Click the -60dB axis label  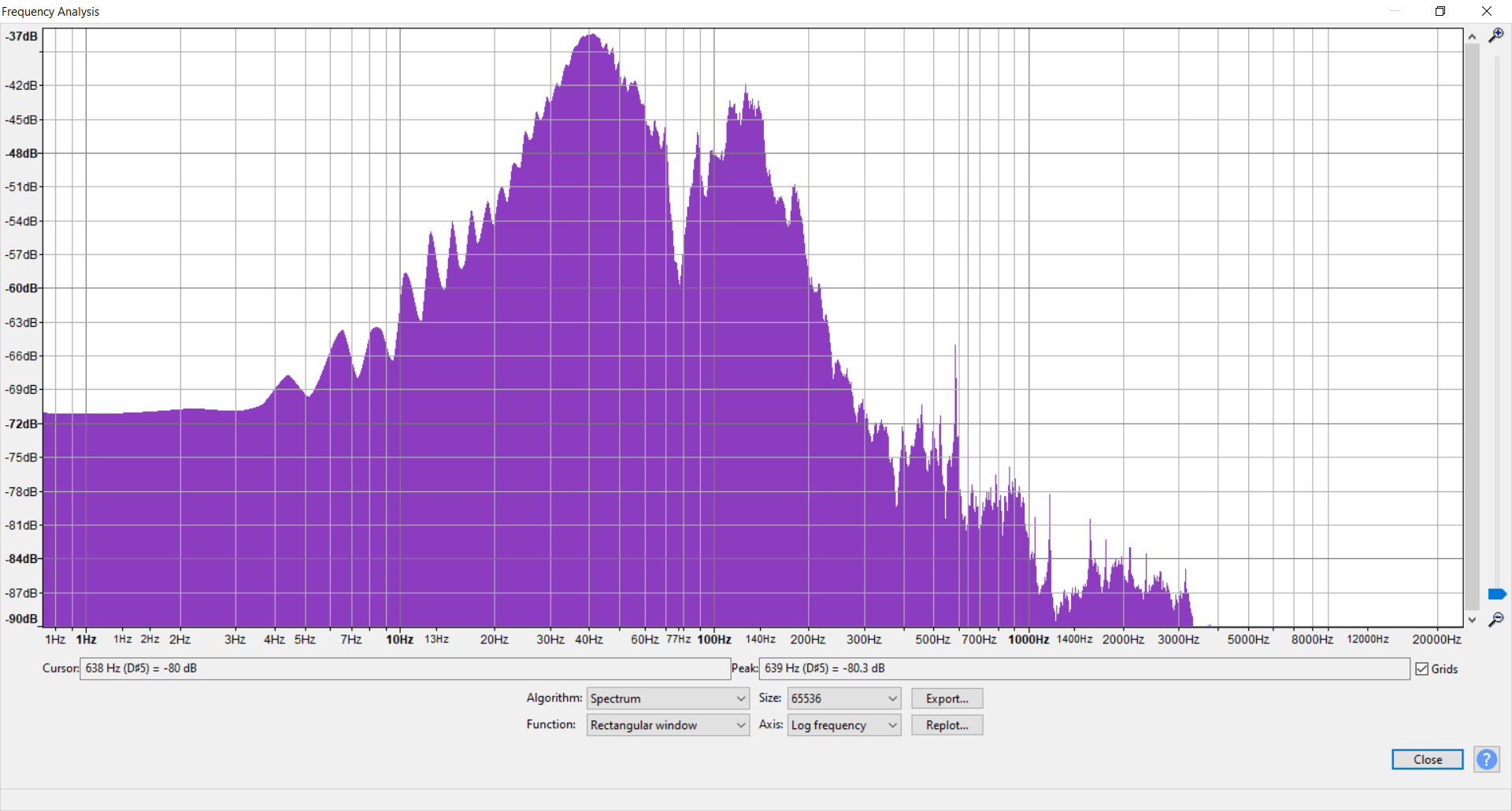tap(21, 288)
